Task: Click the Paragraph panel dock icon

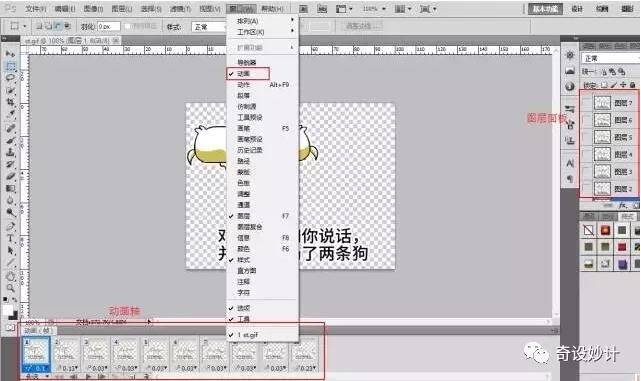Action: (570, 179)
